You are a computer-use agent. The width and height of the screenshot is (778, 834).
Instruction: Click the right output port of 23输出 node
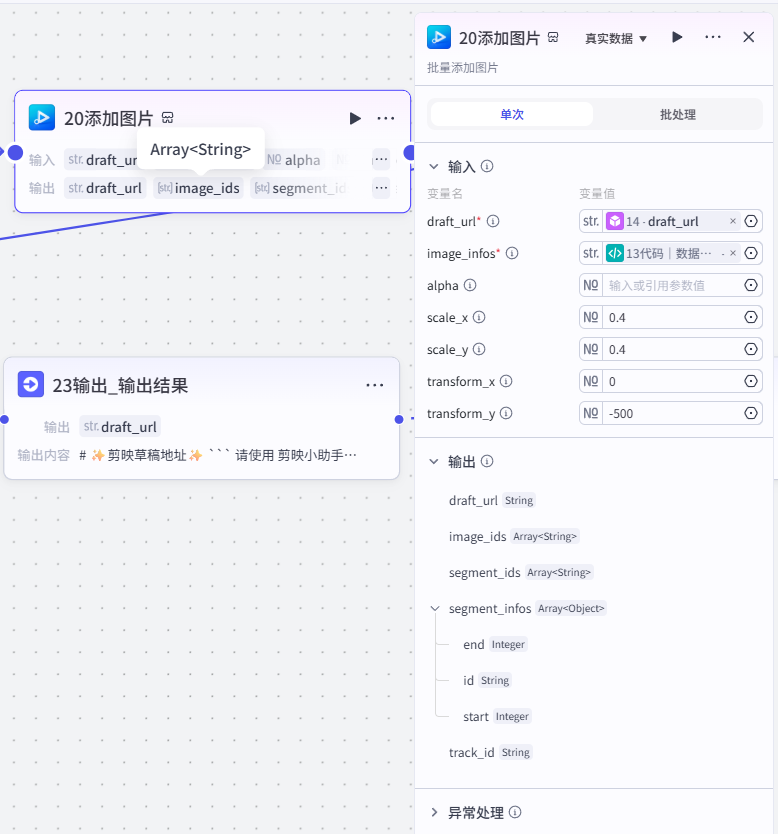(399, 419)
